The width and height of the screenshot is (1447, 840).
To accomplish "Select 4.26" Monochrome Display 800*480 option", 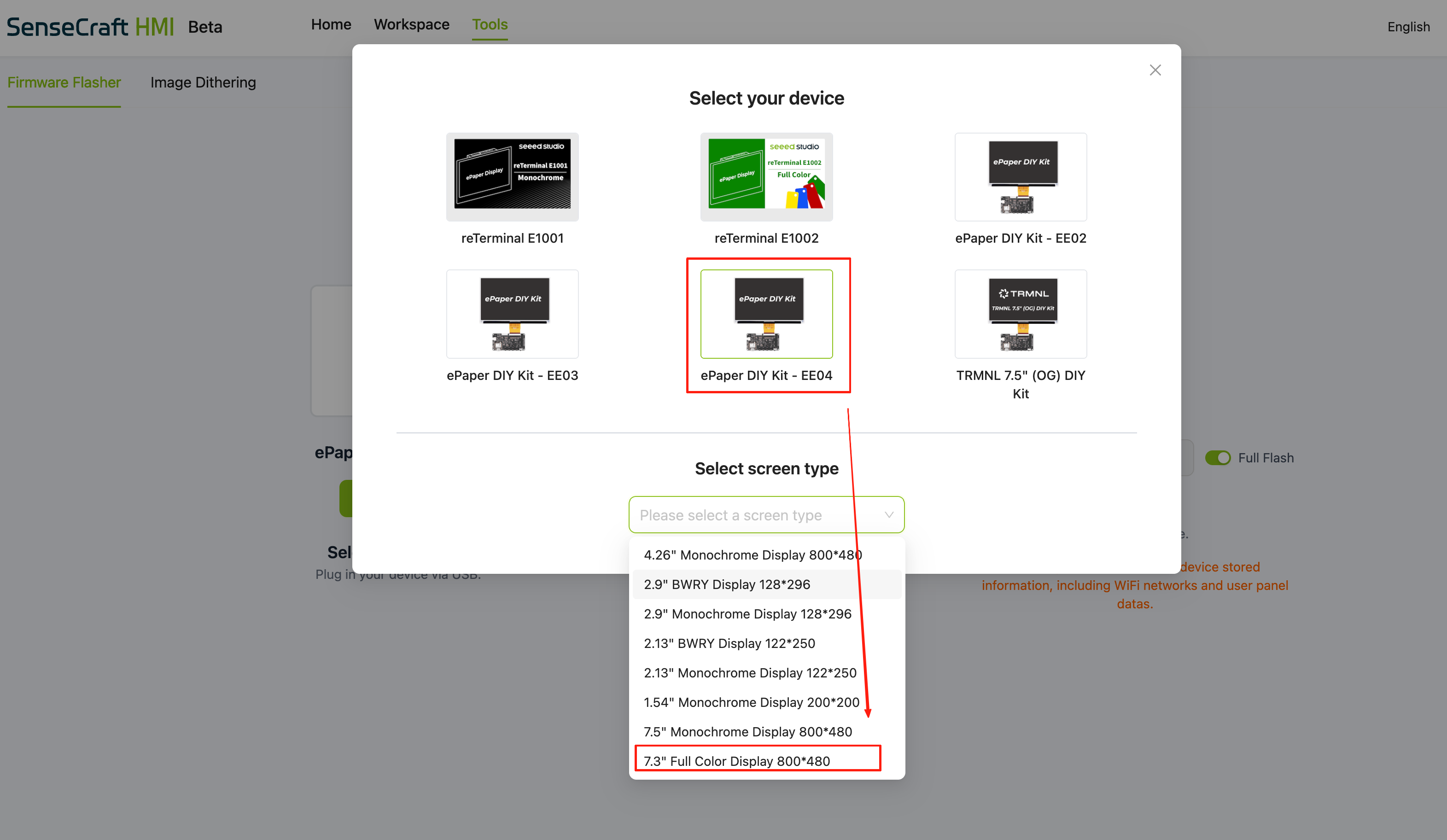I will [752, 554].
